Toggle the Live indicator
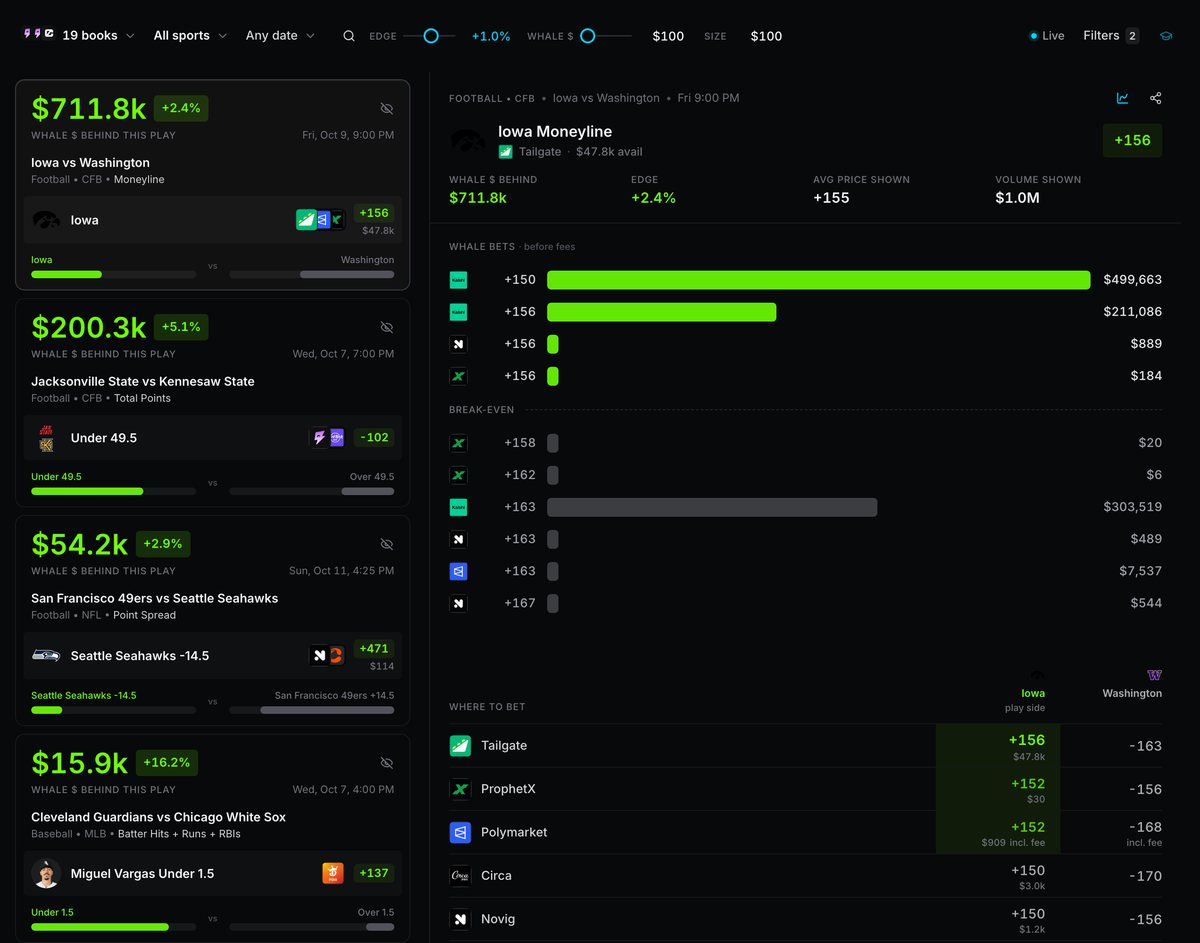1200x943 pixels. coord(1047,36)
